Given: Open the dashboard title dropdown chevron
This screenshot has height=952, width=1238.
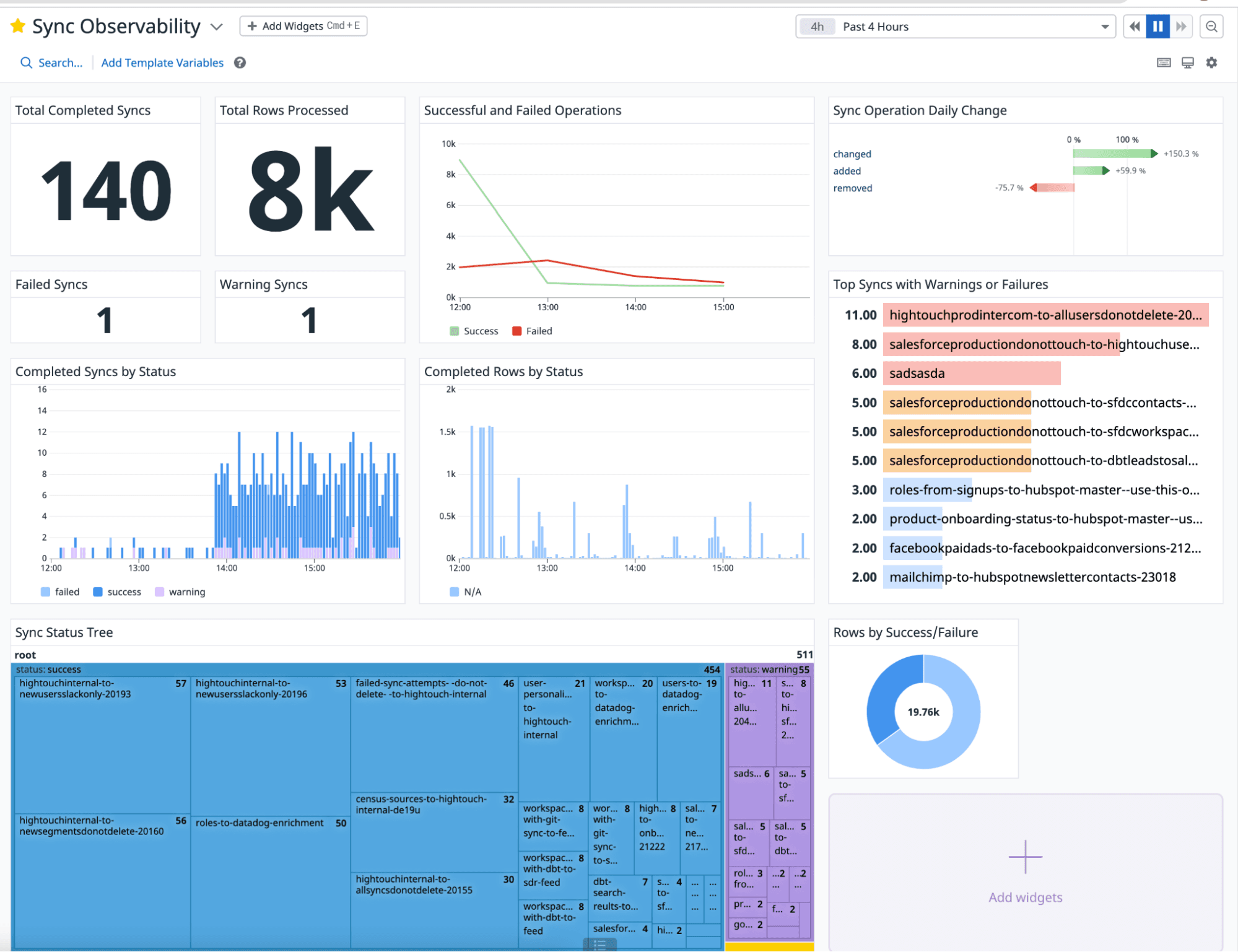Looking at the screenshot, I should (x=216, y=27).
